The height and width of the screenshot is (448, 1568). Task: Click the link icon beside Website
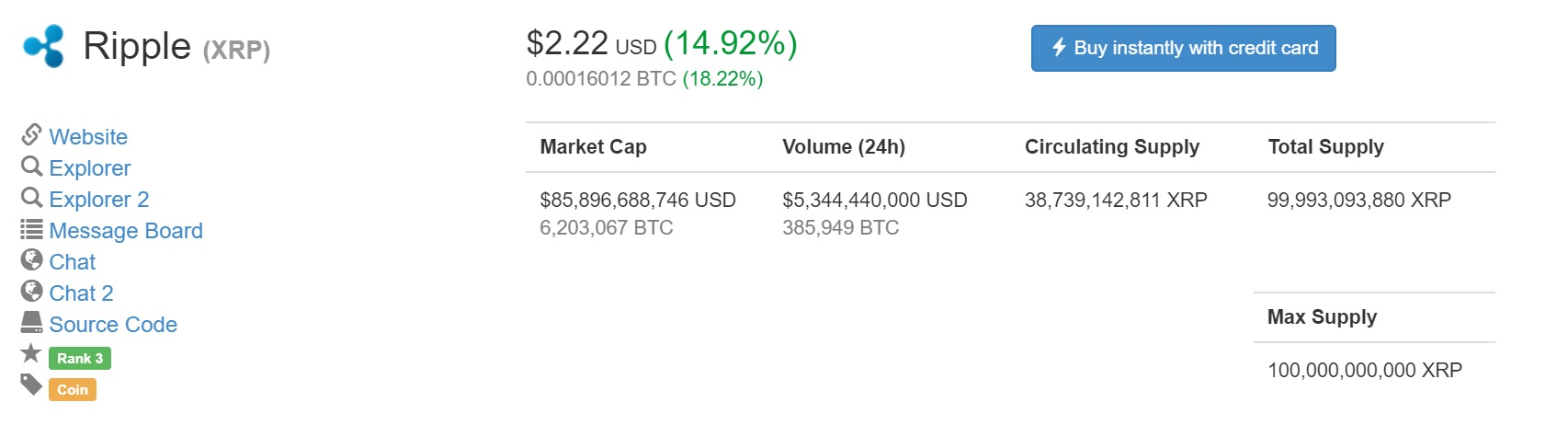click(31, 135)
